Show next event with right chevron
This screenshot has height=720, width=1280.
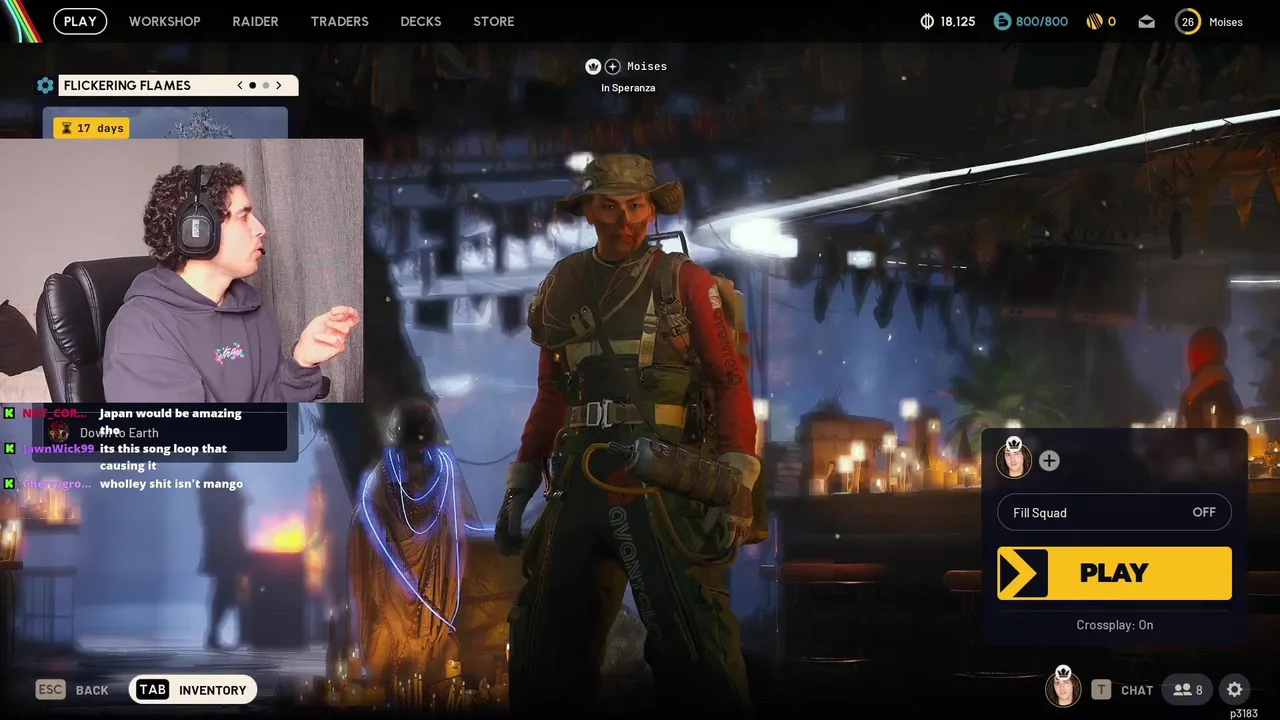[279, 85]
